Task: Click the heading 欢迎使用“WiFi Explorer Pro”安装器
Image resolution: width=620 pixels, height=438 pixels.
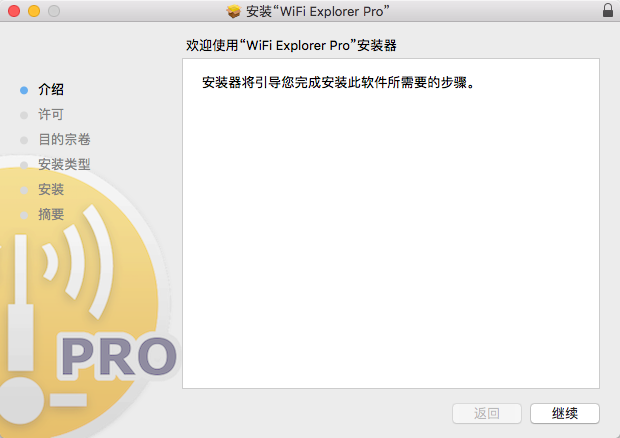Action: tap(291, 45)
